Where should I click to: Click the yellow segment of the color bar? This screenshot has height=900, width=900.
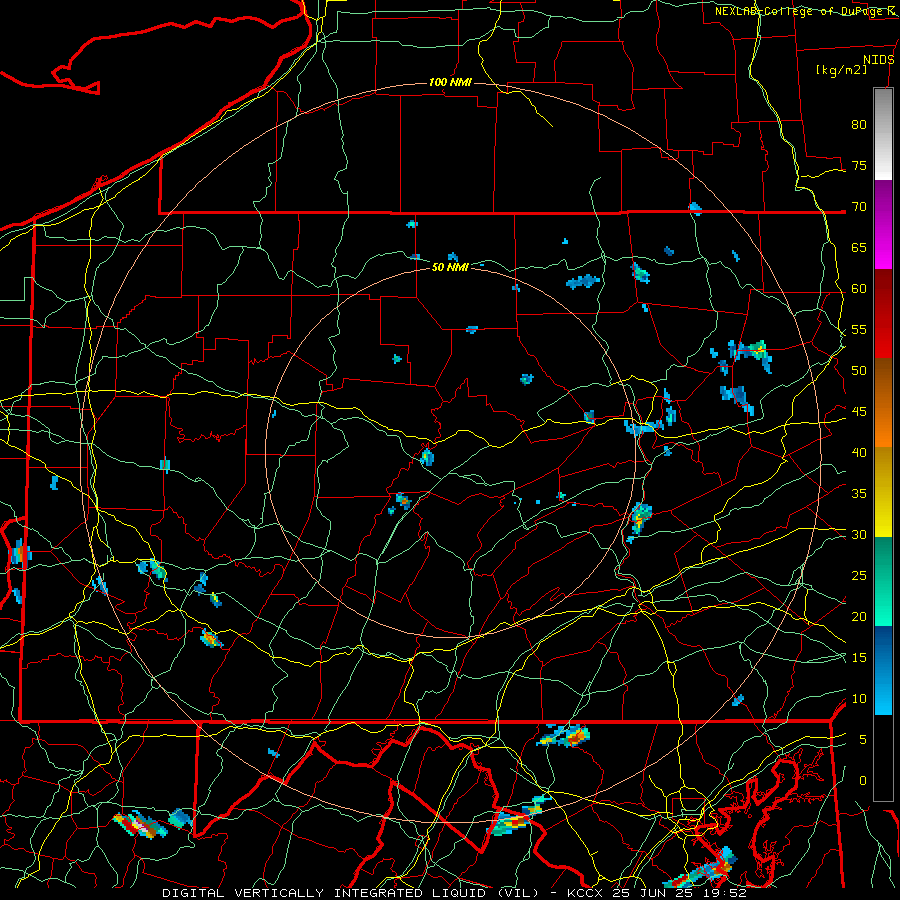click(883, 492)
